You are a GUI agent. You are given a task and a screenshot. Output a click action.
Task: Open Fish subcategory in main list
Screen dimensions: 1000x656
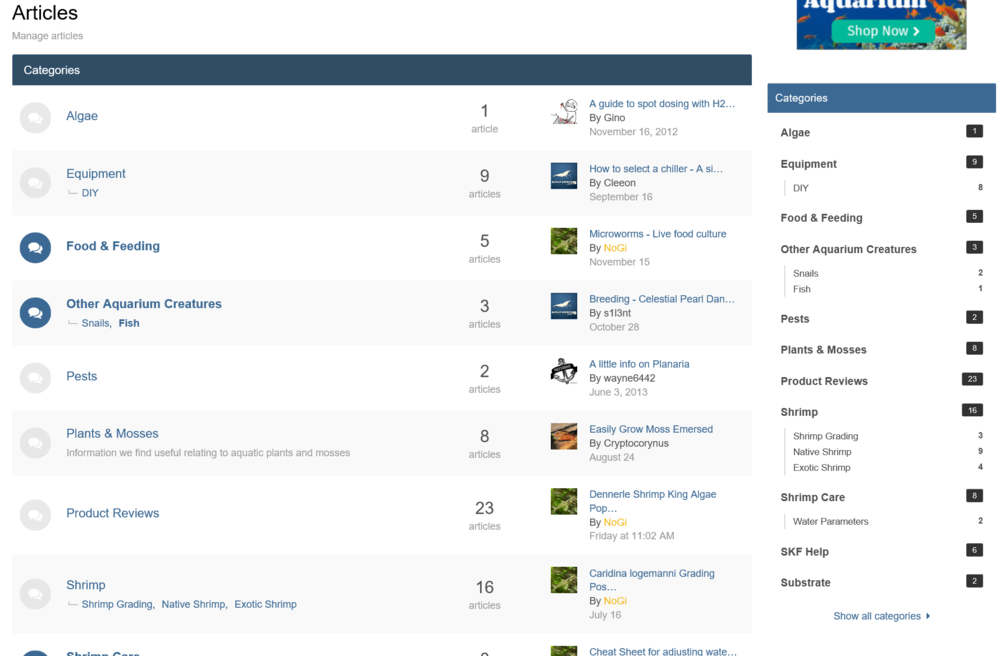click(129, 323)
